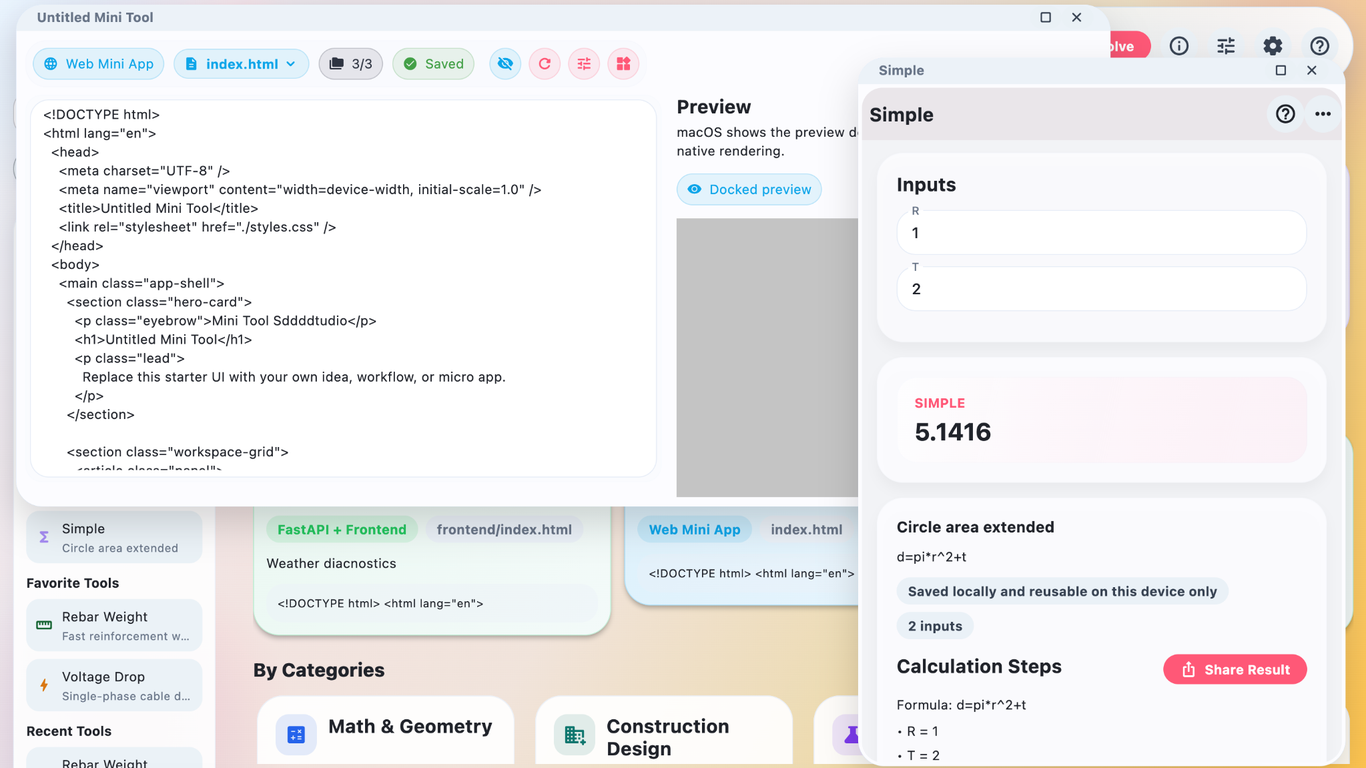This screenshot has width=1366, height=768.
Task: Open the three-dot more menu in Simple
Action: click(1323, 115)
